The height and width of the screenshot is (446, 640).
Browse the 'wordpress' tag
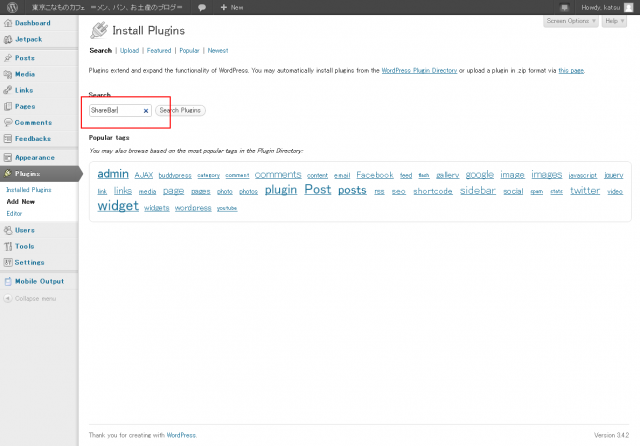click(193, 208)
